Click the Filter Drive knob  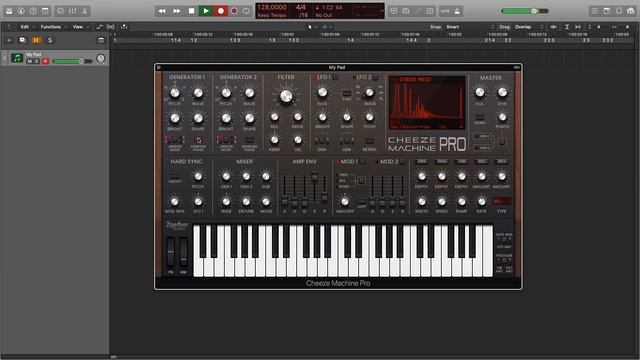tap(298, 118)
